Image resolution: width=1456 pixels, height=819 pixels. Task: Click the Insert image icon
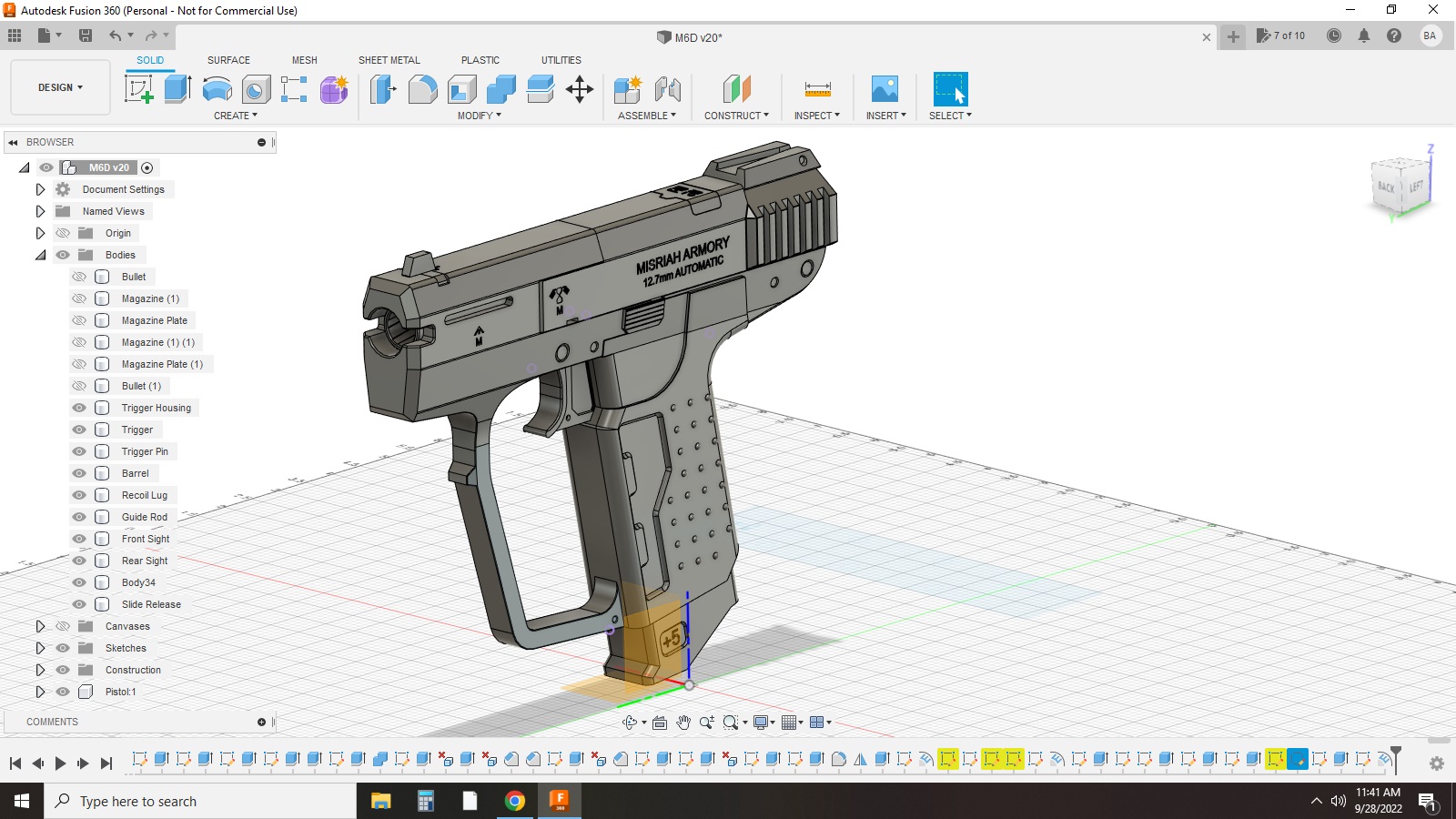(885, 89)
